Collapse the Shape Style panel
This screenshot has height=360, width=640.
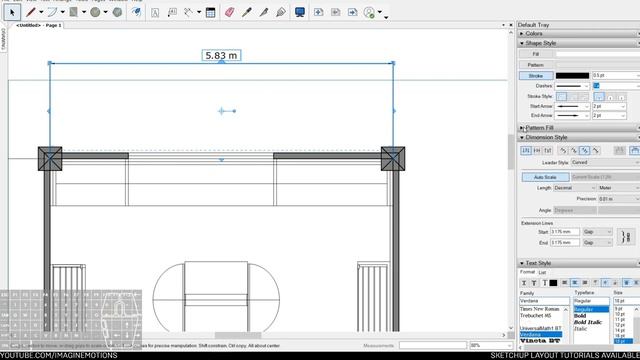point(522,43)
